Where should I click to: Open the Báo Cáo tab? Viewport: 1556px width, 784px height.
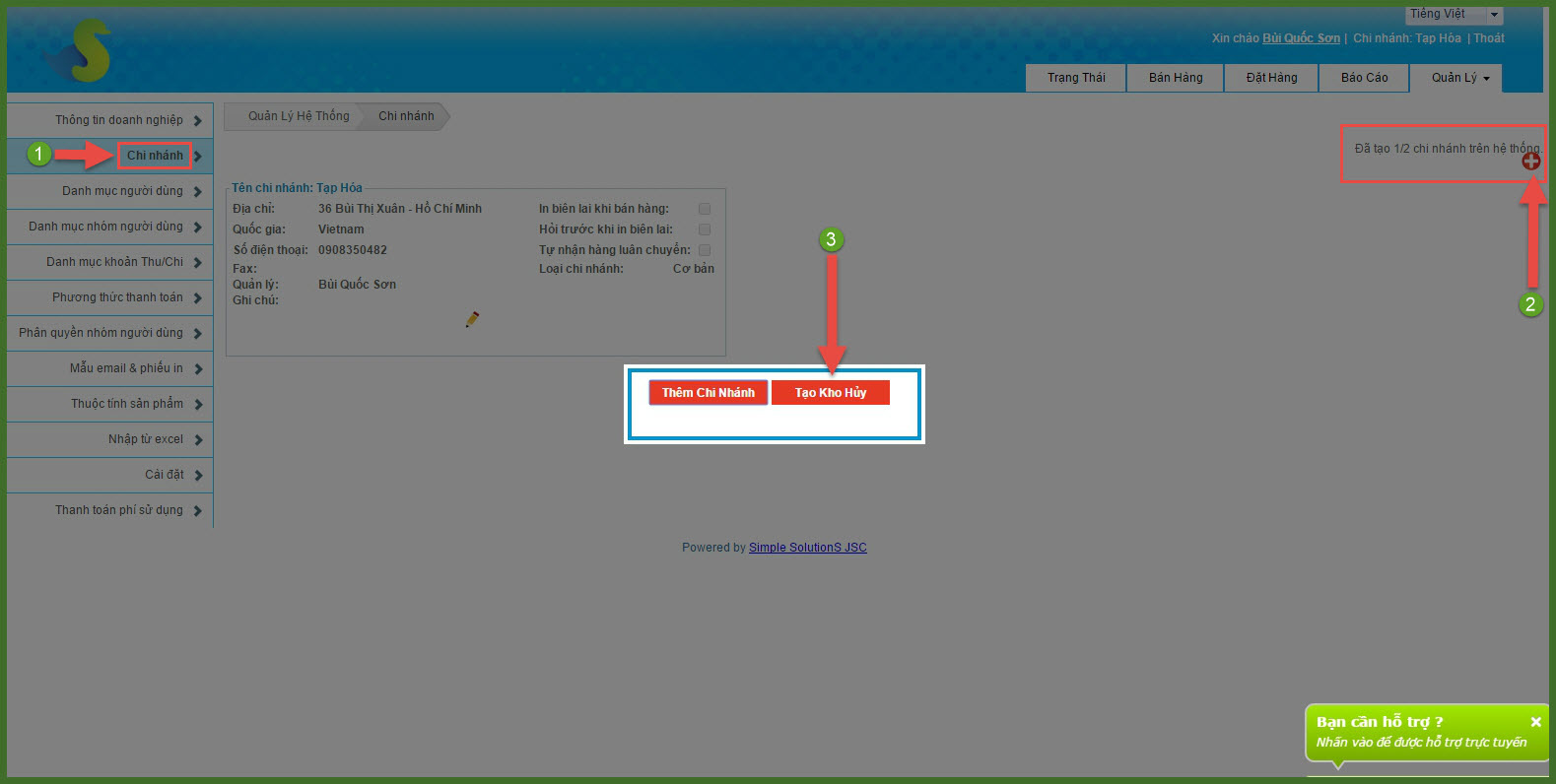pyautogui.click(x=1364, y=78)
